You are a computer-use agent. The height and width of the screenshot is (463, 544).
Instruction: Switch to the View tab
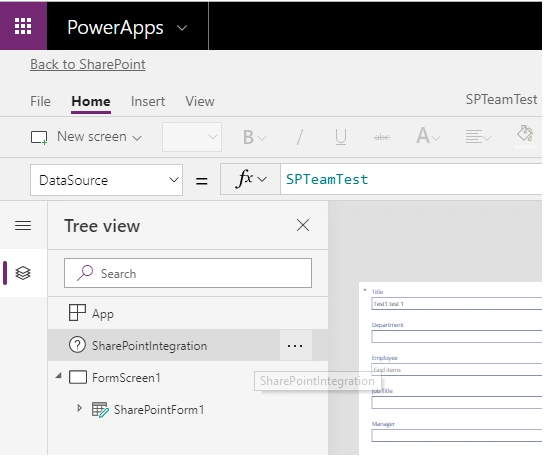pyautogui.click(x=200, y=101)
